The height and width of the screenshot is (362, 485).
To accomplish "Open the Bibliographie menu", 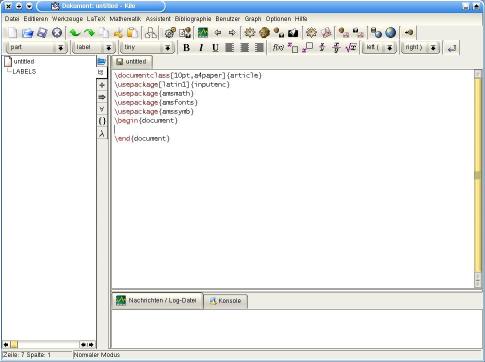I will coord(193,19).
